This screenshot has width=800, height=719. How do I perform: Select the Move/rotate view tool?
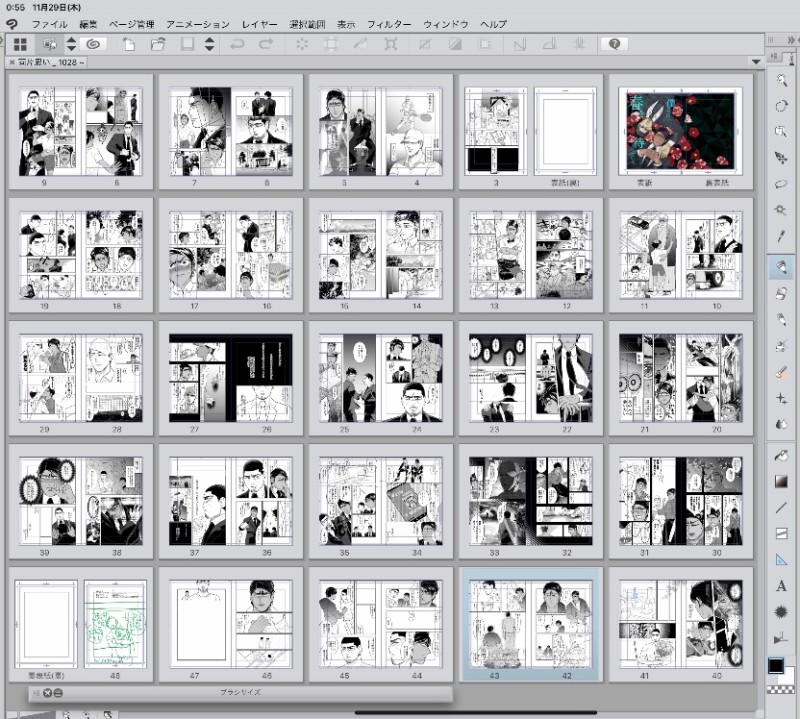(781, 106)
